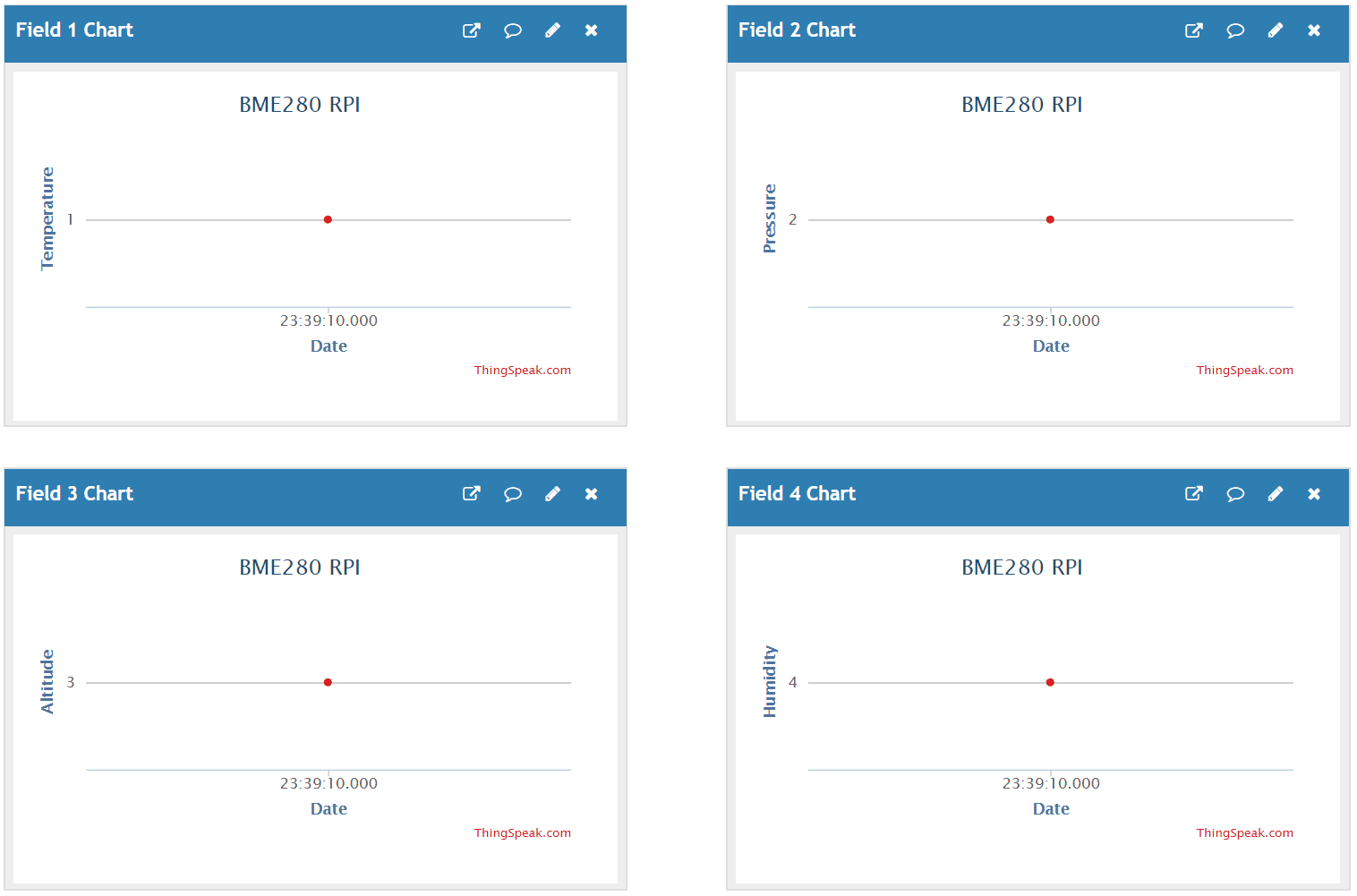This screenshot has width=1357, height=896.
Task: Click speech bubble on Field 2 Chart
Action: [x=1234, y=30]
